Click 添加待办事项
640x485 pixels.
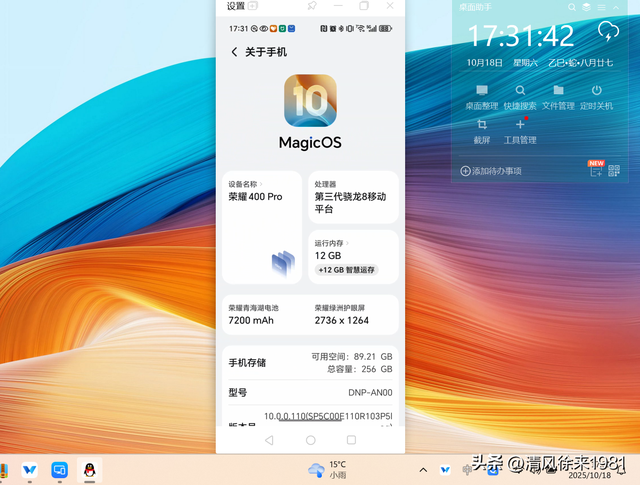pos(491,171)
